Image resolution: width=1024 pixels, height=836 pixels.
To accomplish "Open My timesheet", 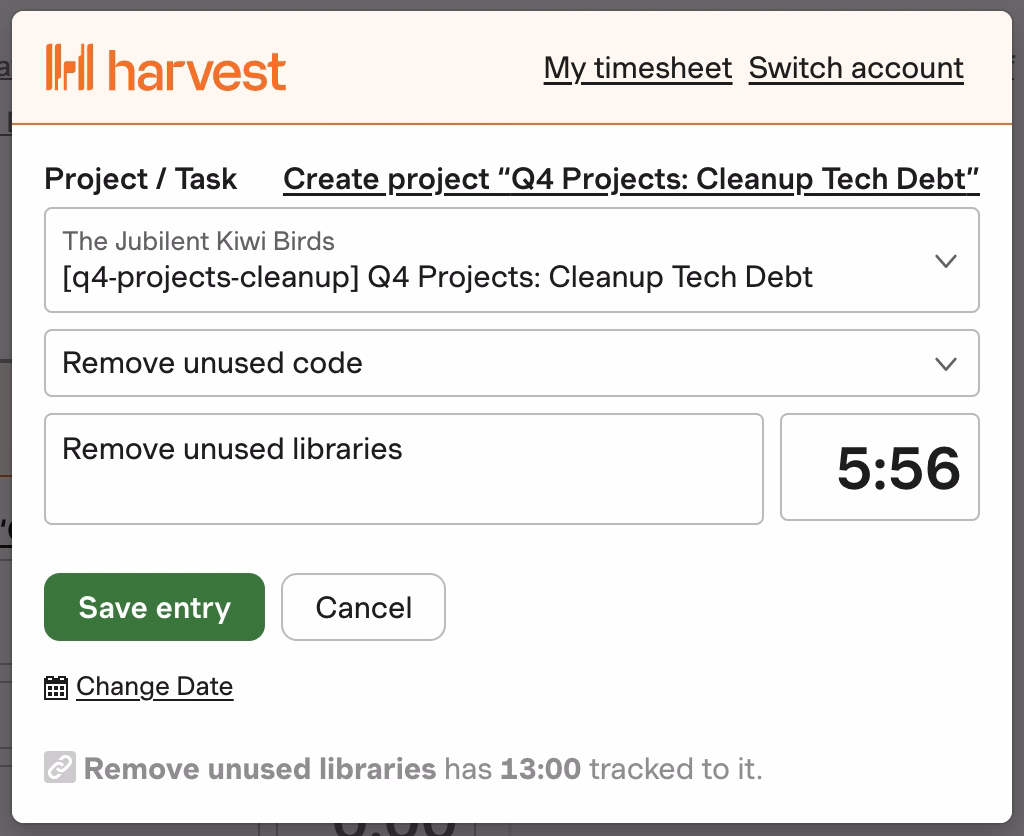I will tap(638, 68).
